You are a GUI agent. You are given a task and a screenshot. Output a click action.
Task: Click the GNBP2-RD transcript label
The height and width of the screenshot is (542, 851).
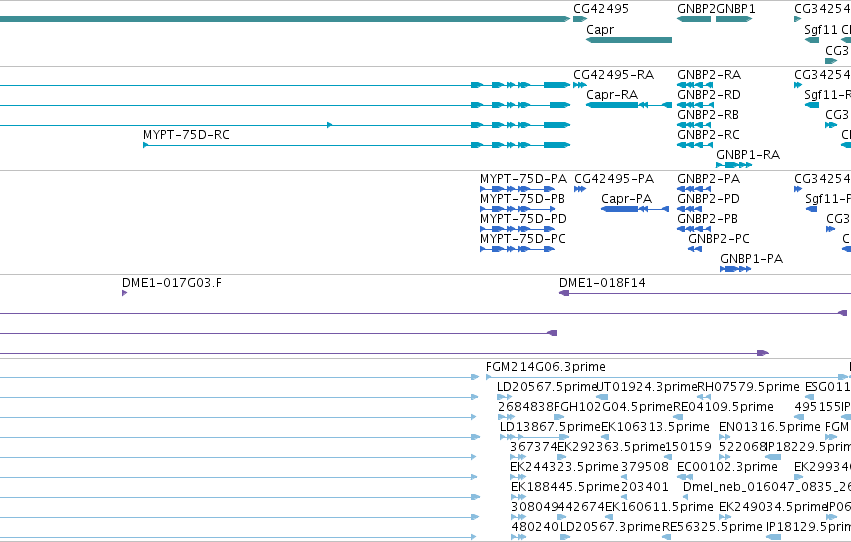coord(709,95)
